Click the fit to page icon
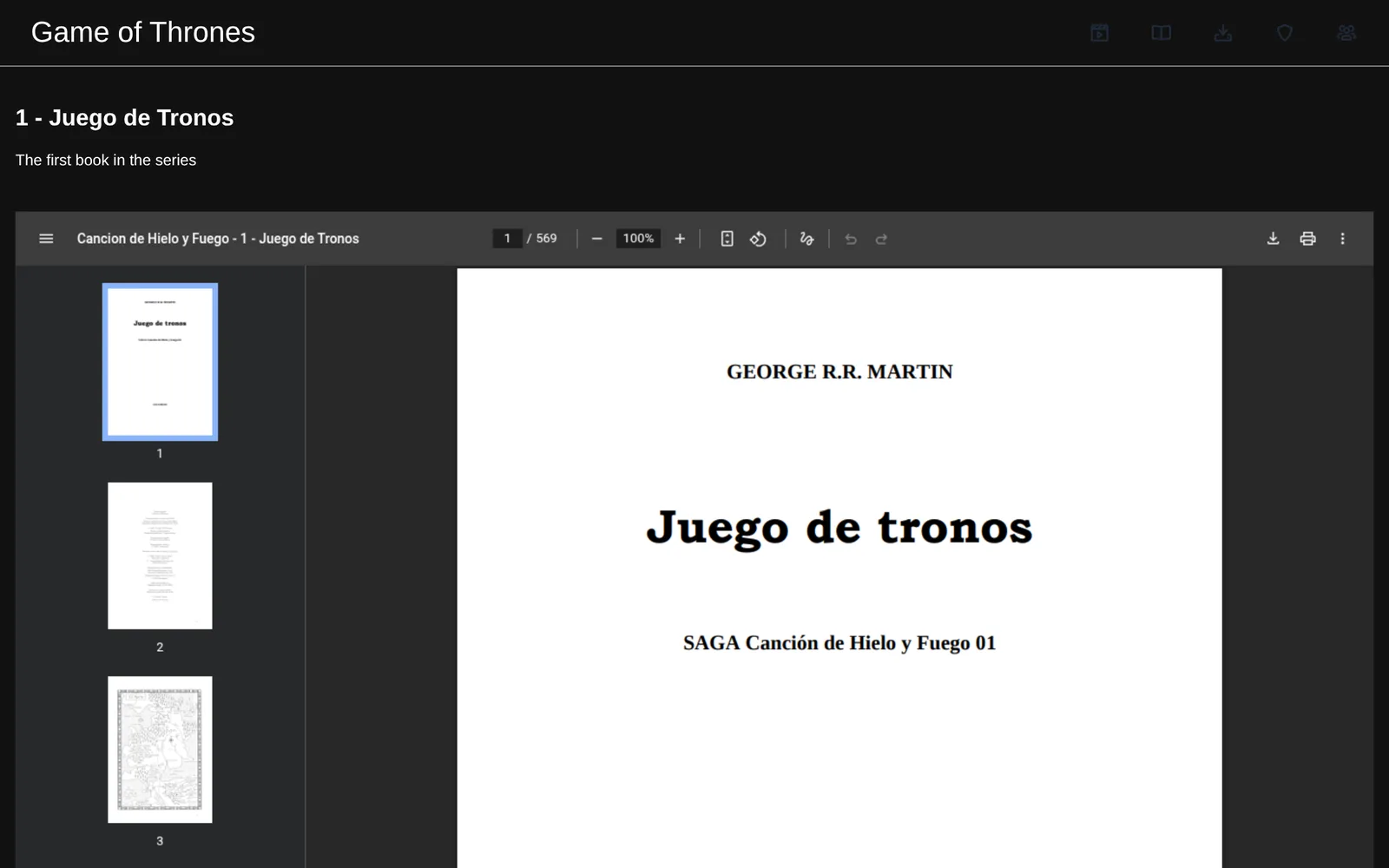Image resolution: width=1389 pixels, height=868 pixels. 727,239
